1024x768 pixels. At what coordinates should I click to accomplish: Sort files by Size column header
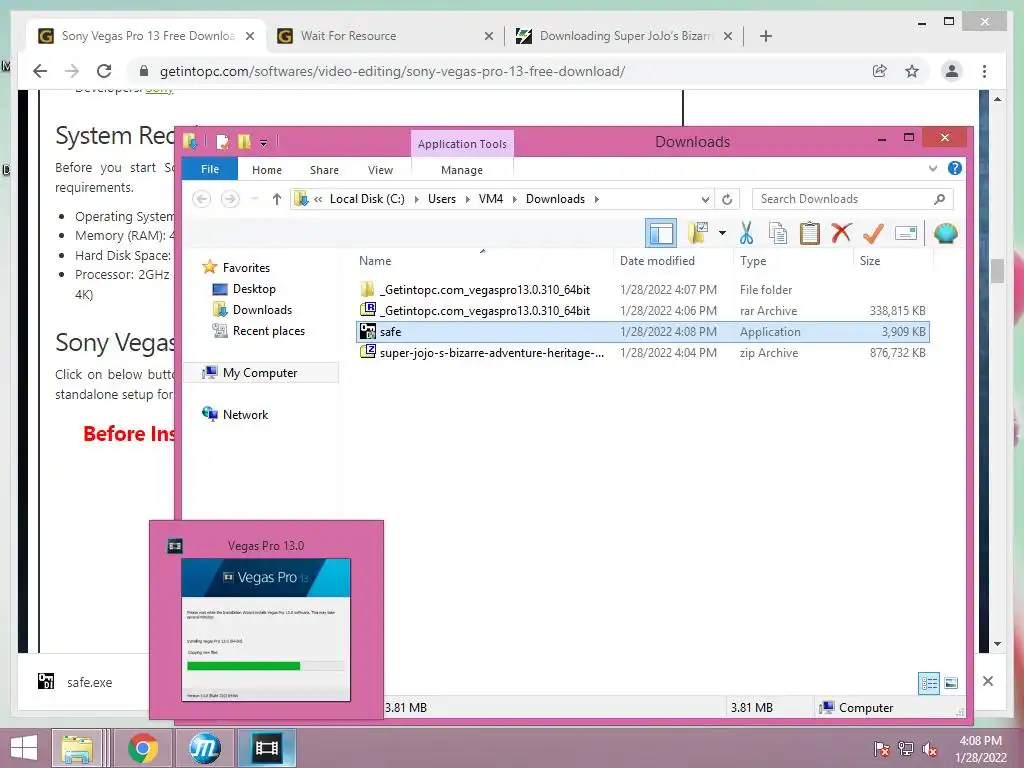[x=869, y=261]
